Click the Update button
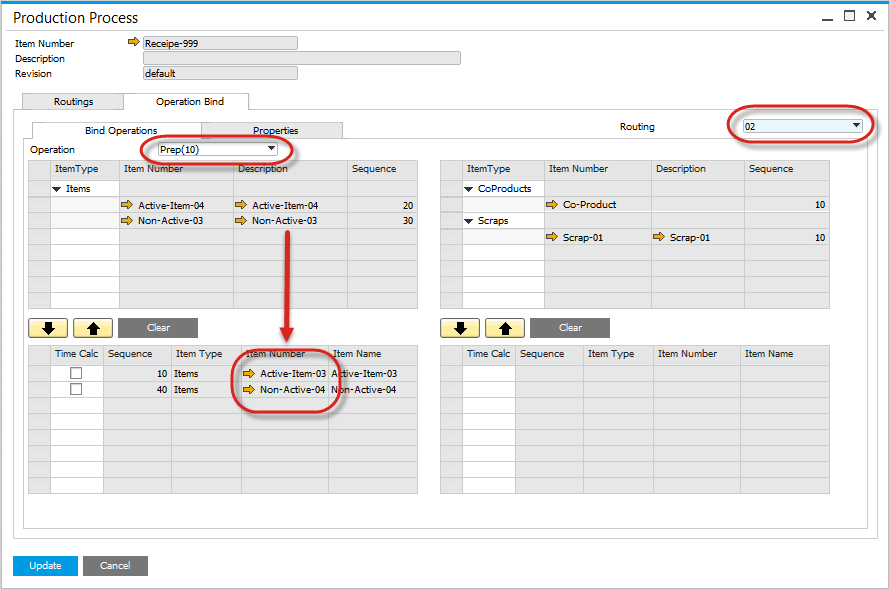Viewport: 890px width, 590px height. [x=45, y=566]
